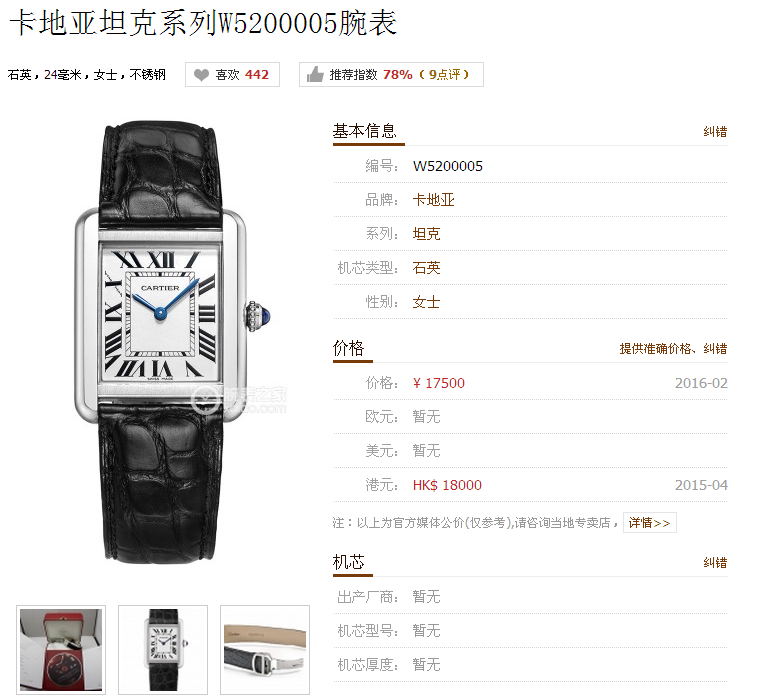Image resolution: width=758 pixels, height=700 pixels.
Task: Click the page title 卡地亚坦克系列W5200005腕表
Action: coord(203,23)
